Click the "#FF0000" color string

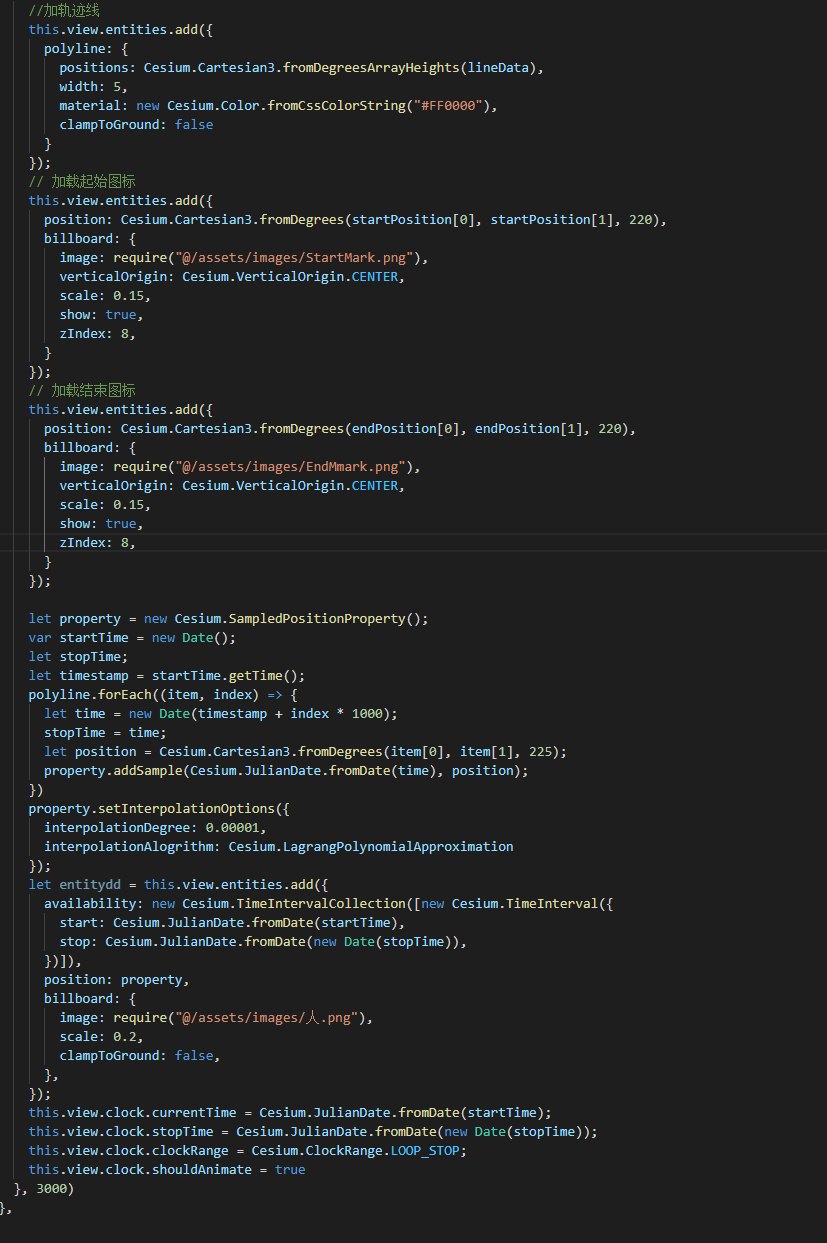click(x=446, y=106)
